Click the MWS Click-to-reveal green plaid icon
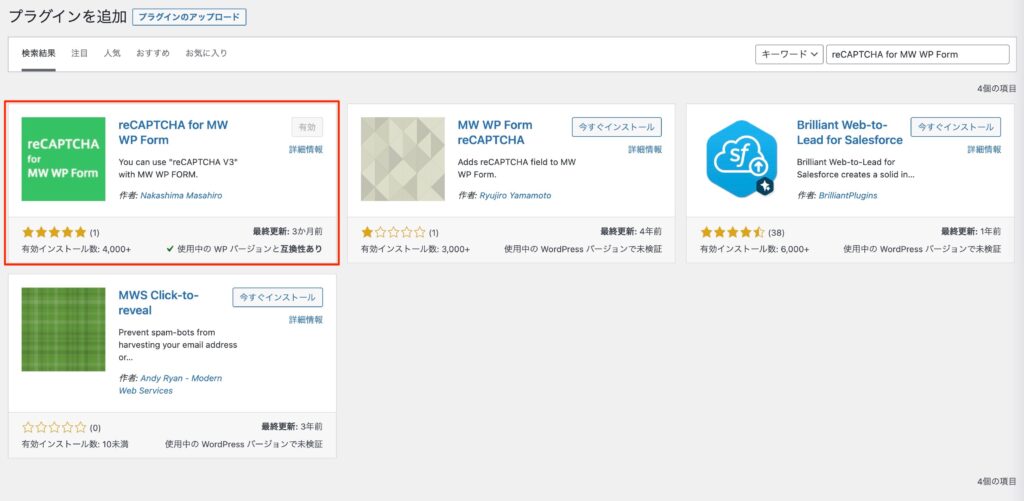1024x501 pixels. pyautogui.click(x=63, y=329)
